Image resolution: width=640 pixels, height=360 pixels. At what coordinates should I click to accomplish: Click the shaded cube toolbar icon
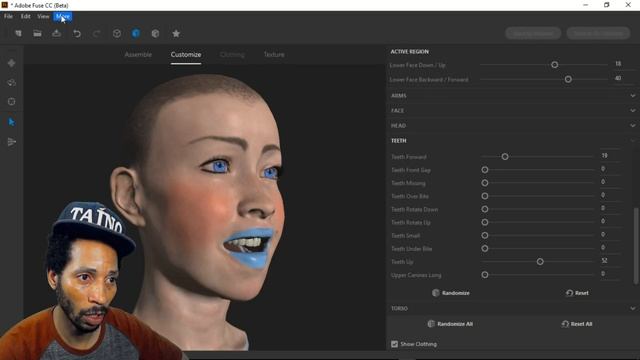tap(155, 33)
